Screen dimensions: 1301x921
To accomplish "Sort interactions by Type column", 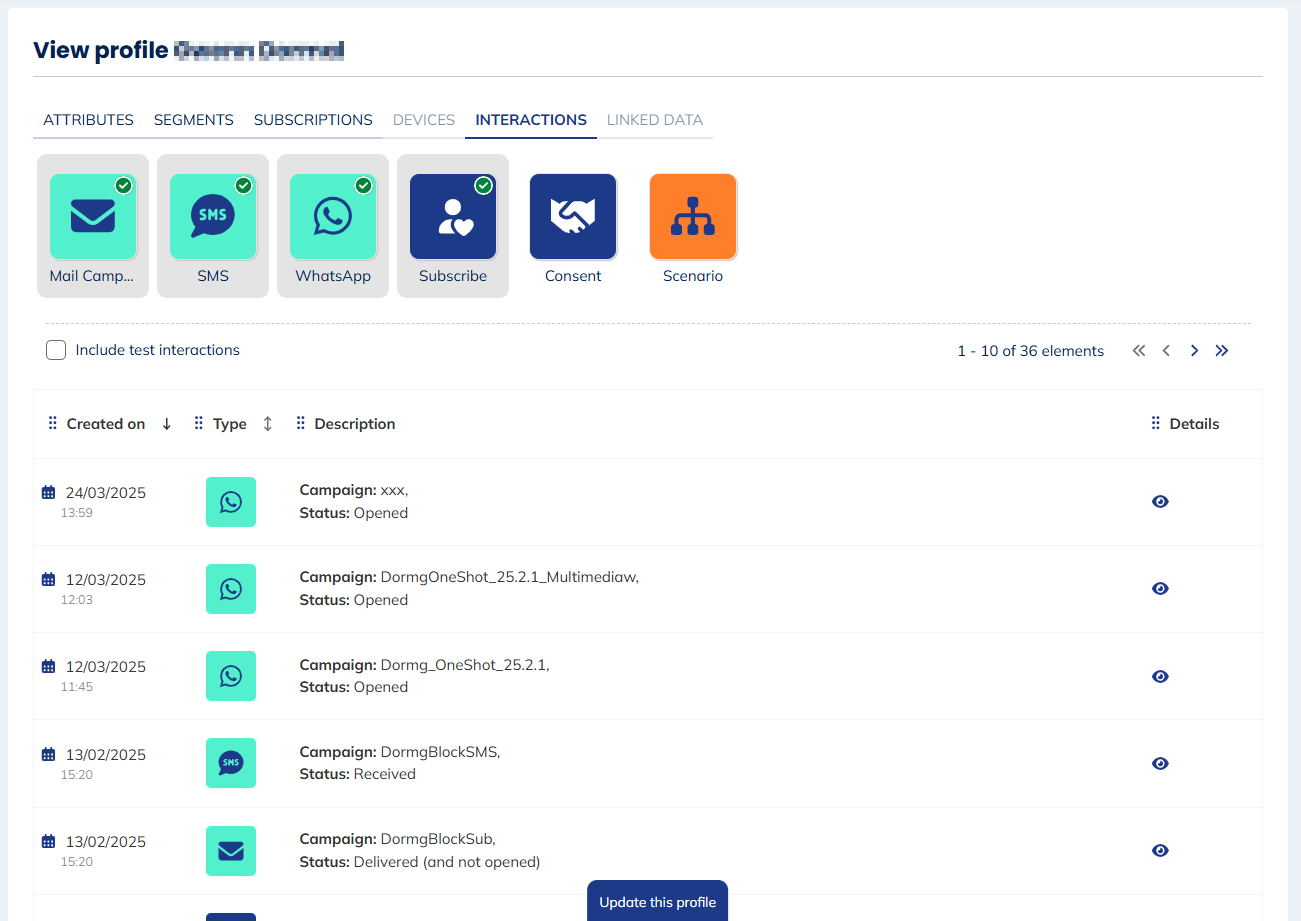I will coord(267,424).
